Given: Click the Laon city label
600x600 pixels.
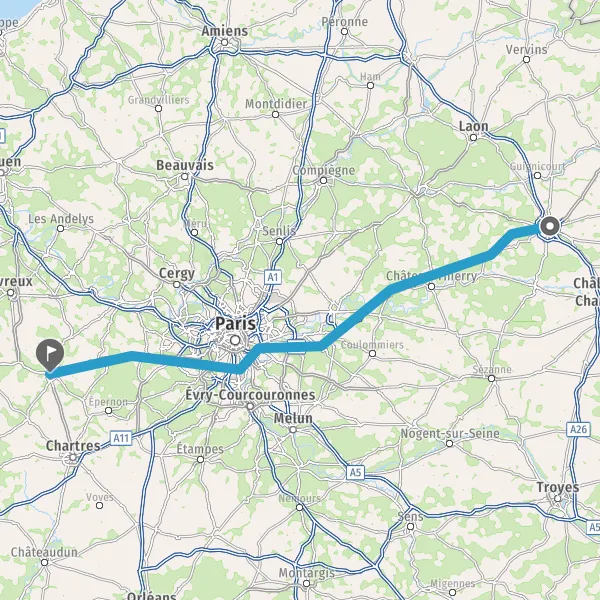Looking at the screenshot, I should [x=473, y=126].
